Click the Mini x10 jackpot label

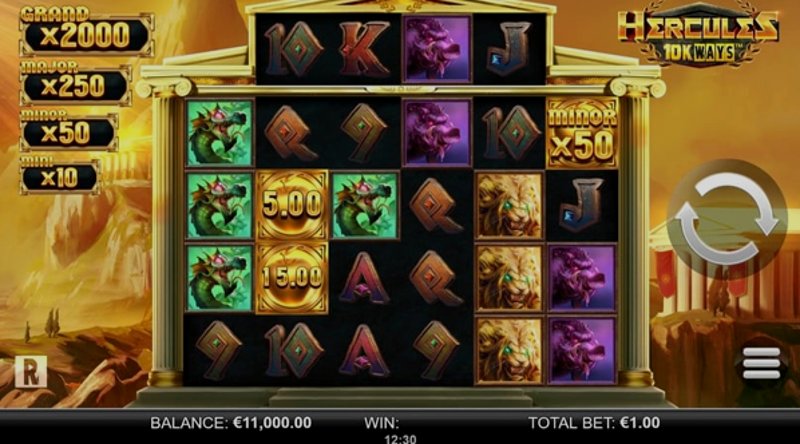(59, 175)
